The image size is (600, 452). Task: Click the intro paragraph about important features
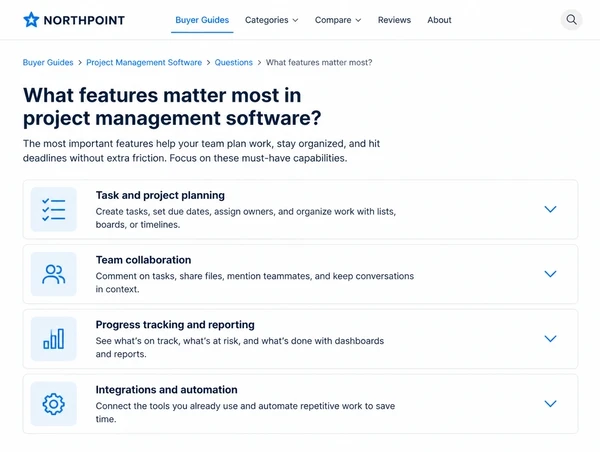click(x=201, y=151)
